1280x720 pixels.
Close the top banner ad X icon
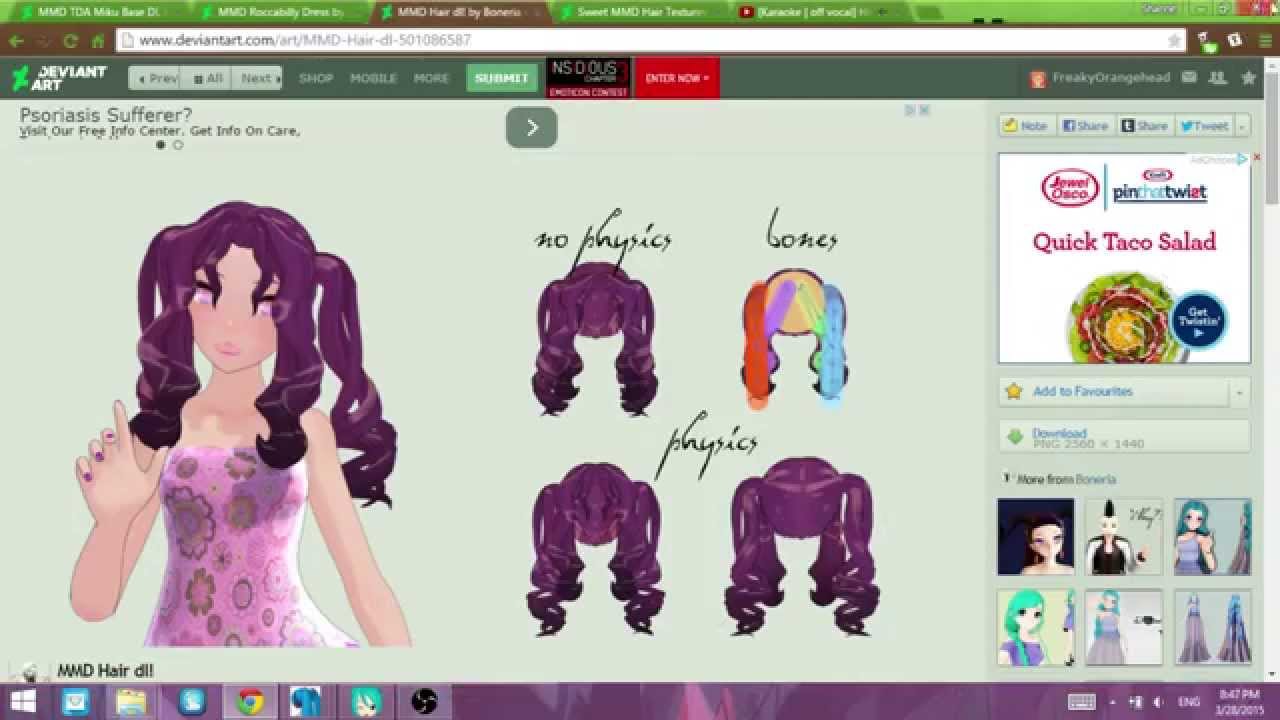(925, 110)
